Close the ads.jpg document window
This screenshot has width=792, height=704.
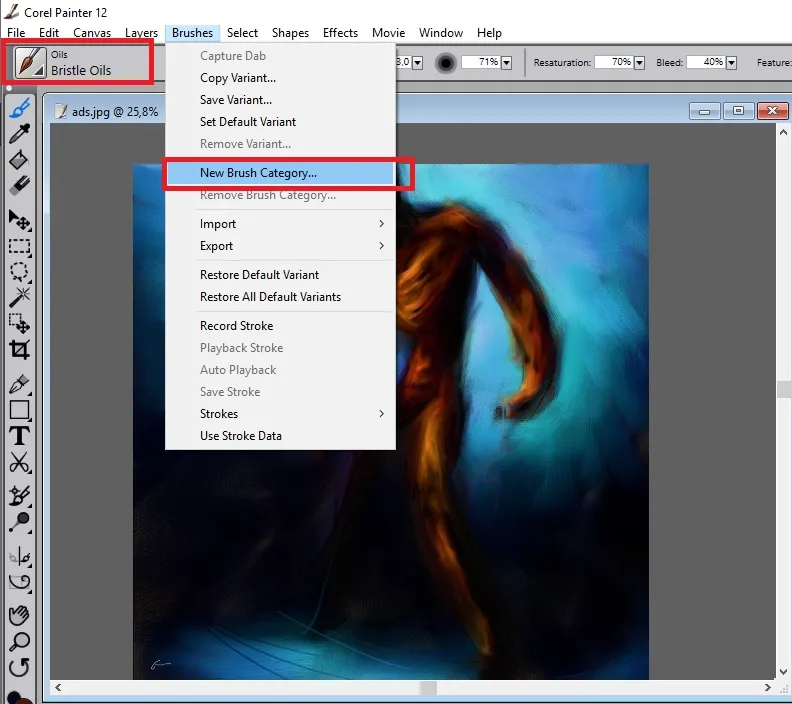click(772, 111)
